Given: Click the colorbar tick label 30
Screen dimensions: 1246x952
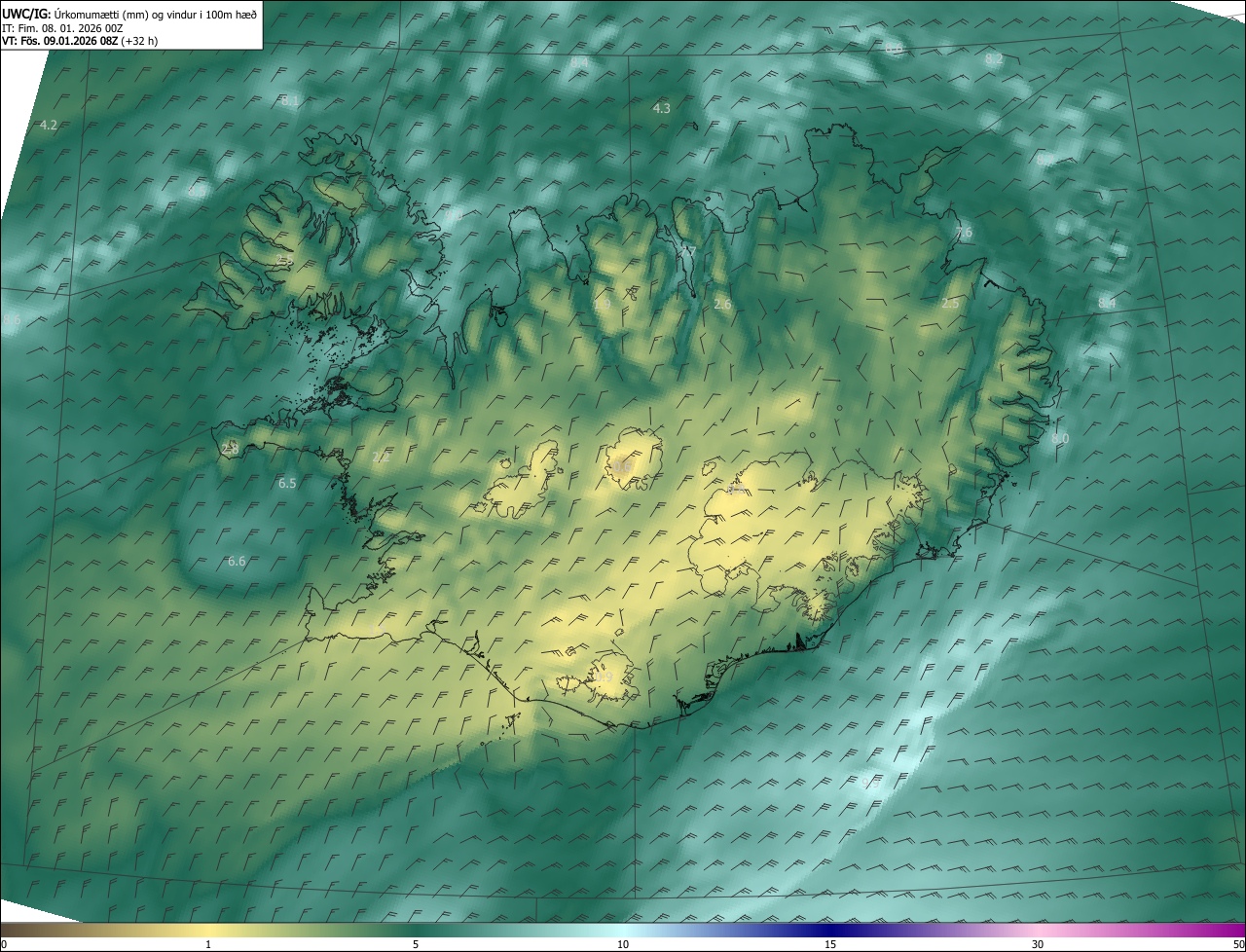Looking at the screenshot, I should point(1038,944).
